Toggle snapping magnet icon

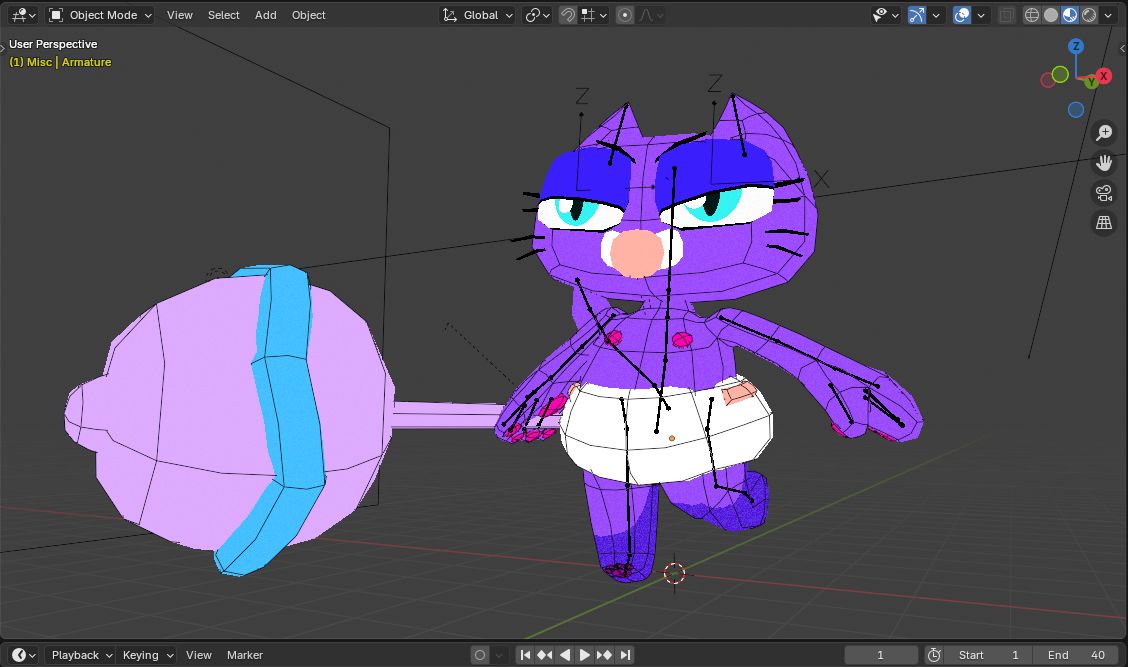tap(568, 14)
